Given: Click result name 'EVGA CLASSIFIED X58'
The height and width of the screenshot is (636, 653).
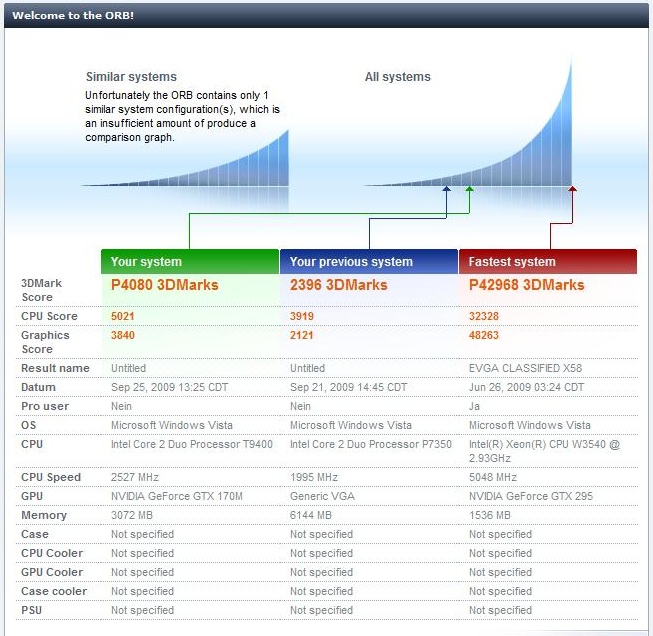Looking at the screenshot, I should (525, 368).
